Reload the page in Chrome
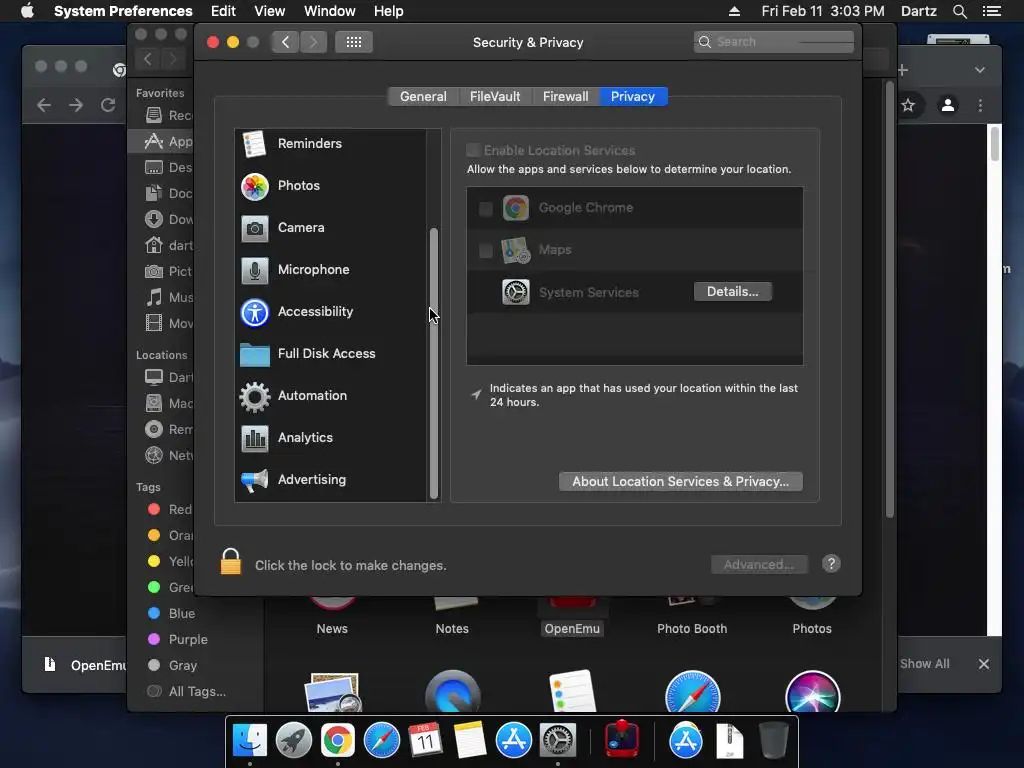 click(x=108, y=105)
